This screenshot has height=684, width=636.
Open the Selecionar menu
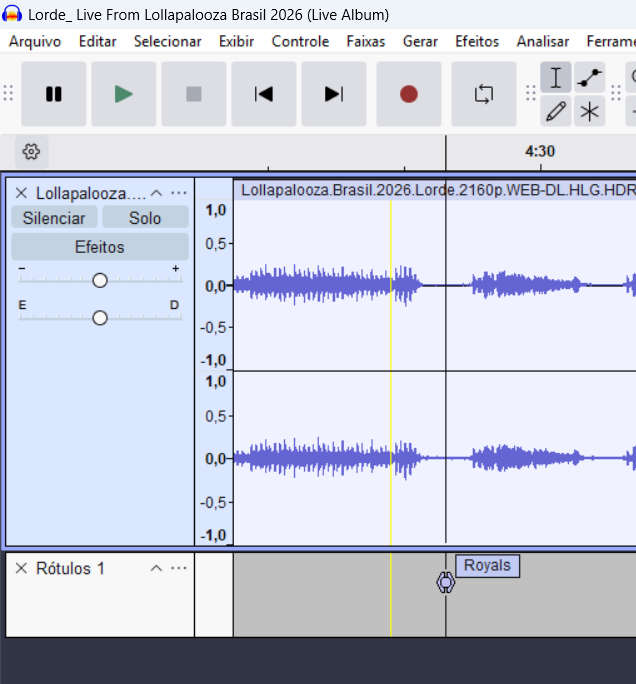168,41
